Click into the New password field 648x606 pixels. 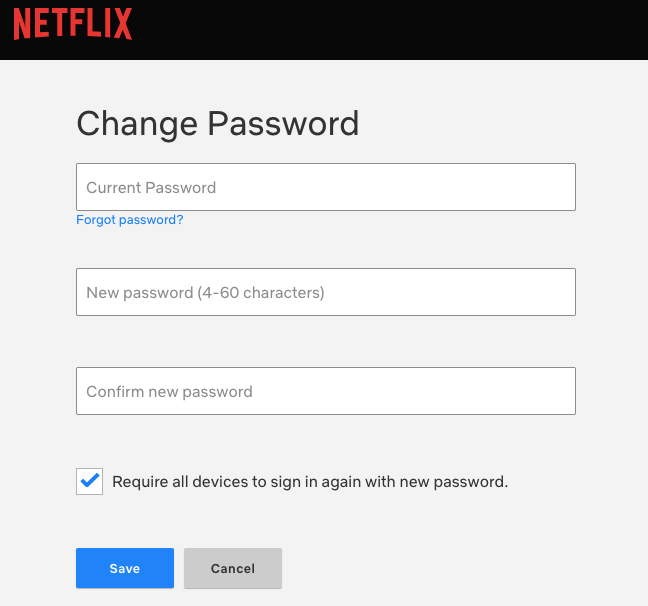[325, 292]
